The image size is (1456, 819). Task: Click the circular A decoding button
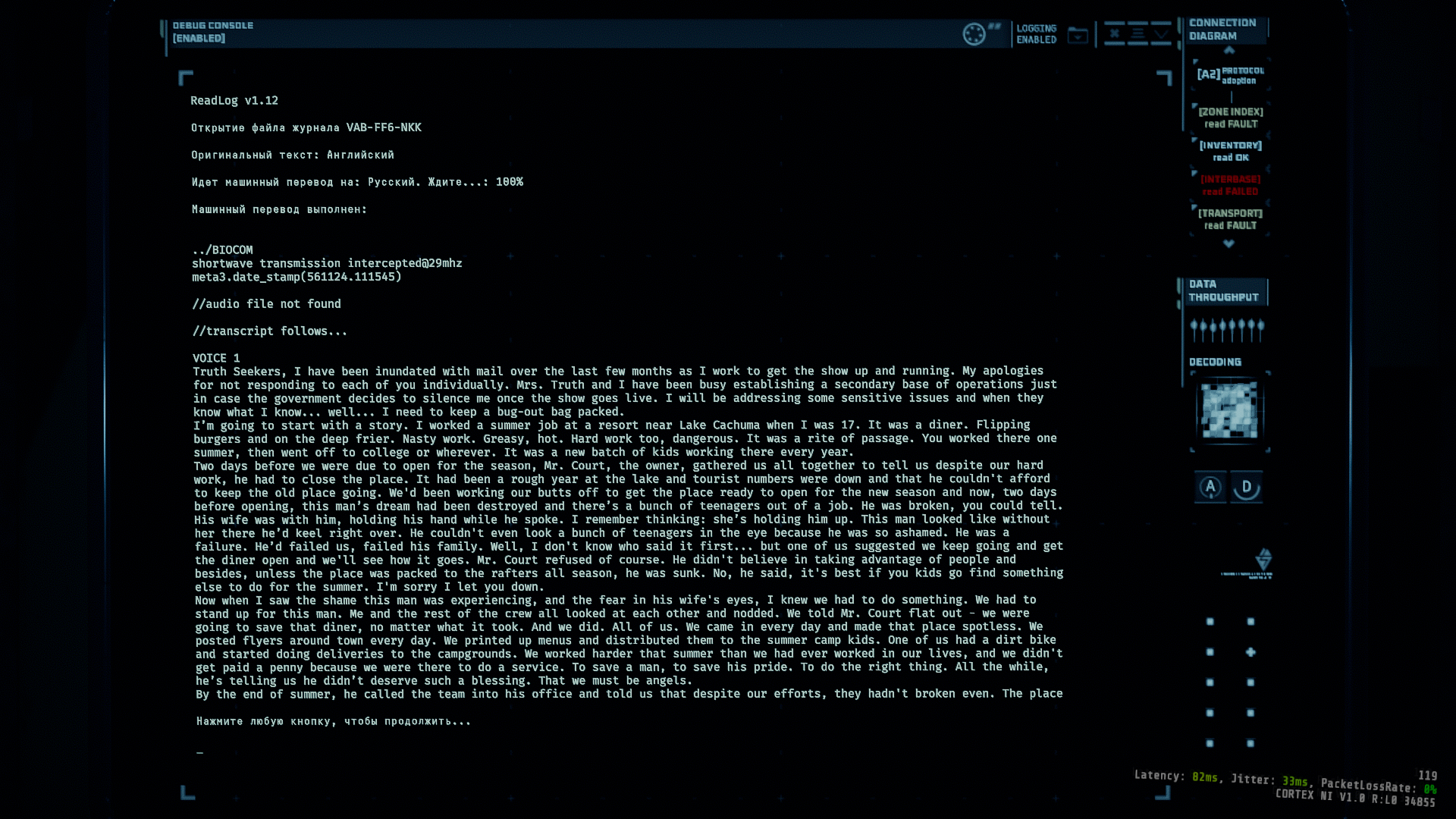(1210, 487)
